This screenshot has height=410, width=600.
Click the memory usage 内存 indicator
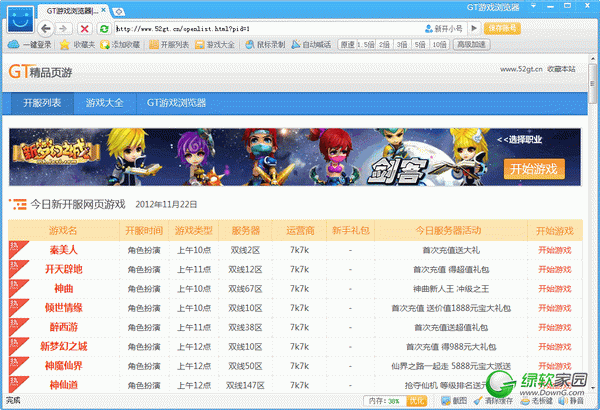[384, 401]
